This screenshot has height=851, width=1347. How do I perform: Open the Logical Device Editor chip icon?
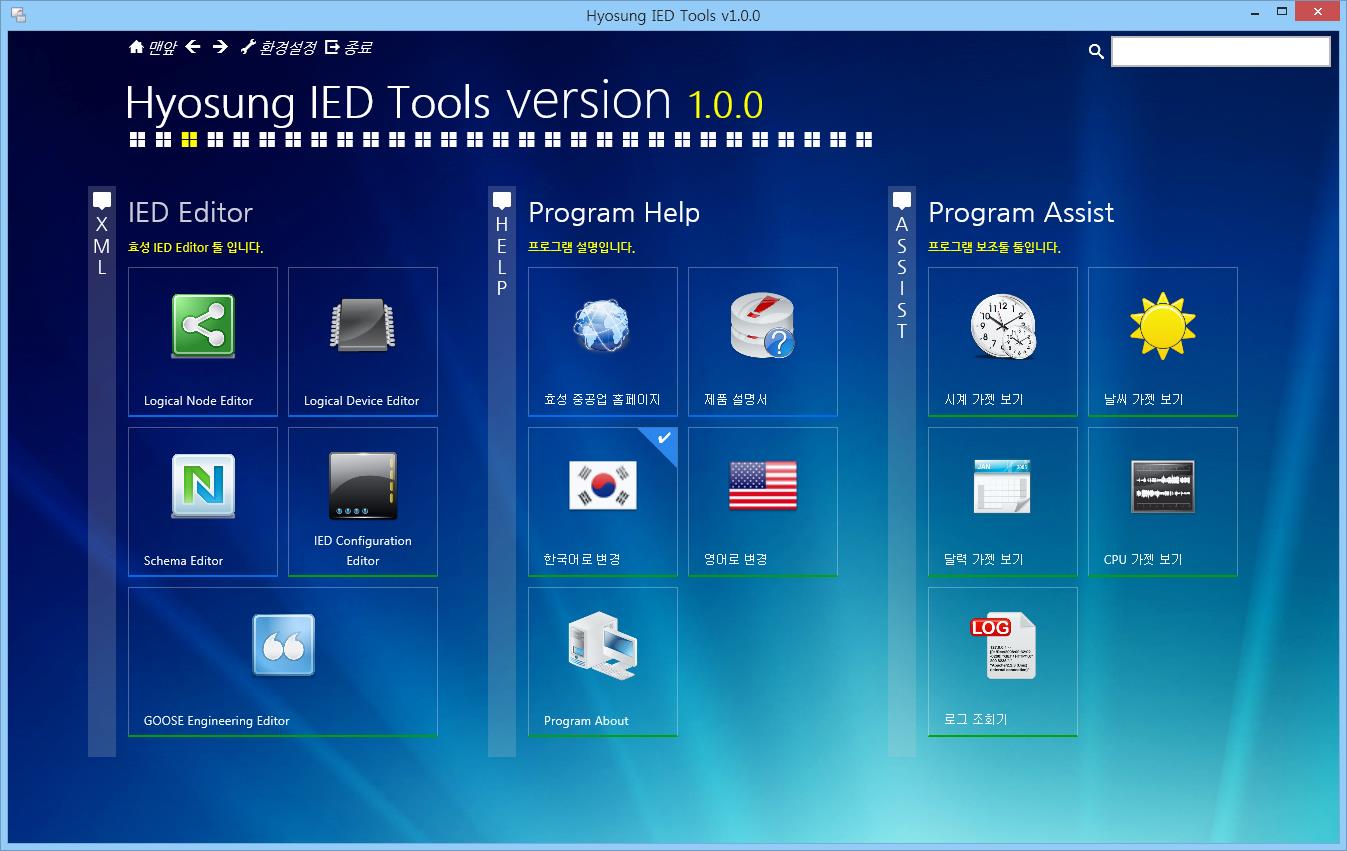point(362,326)
